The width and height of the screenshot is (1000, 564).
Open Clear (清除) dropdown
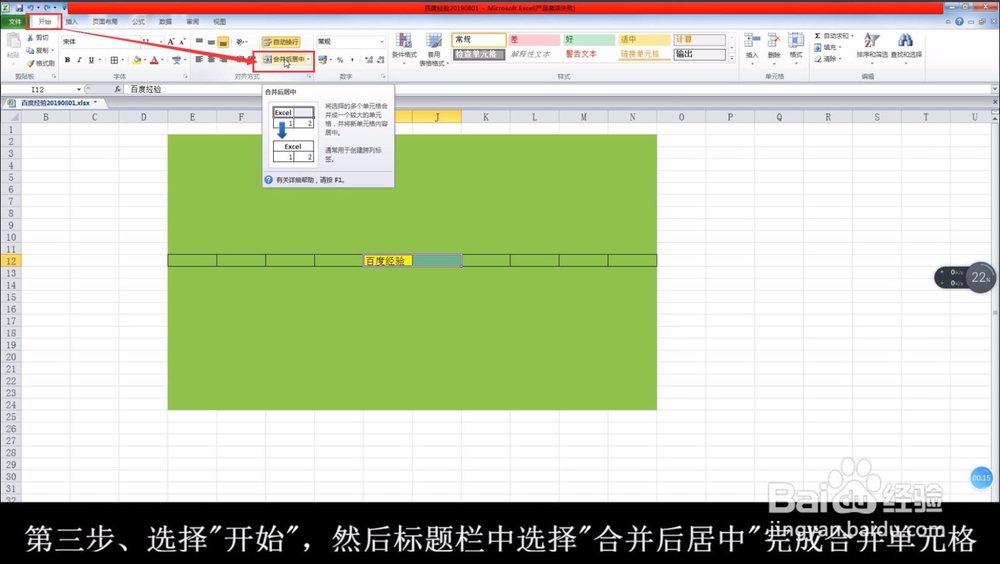[x=827, y=59]
